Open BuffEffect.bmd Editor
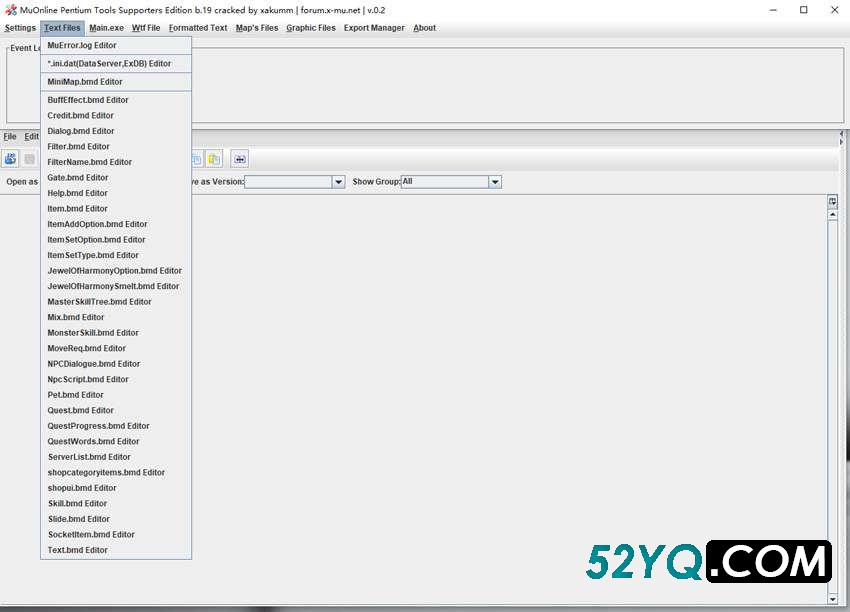The height and width of the screenshot is (612, 850). 116,100
